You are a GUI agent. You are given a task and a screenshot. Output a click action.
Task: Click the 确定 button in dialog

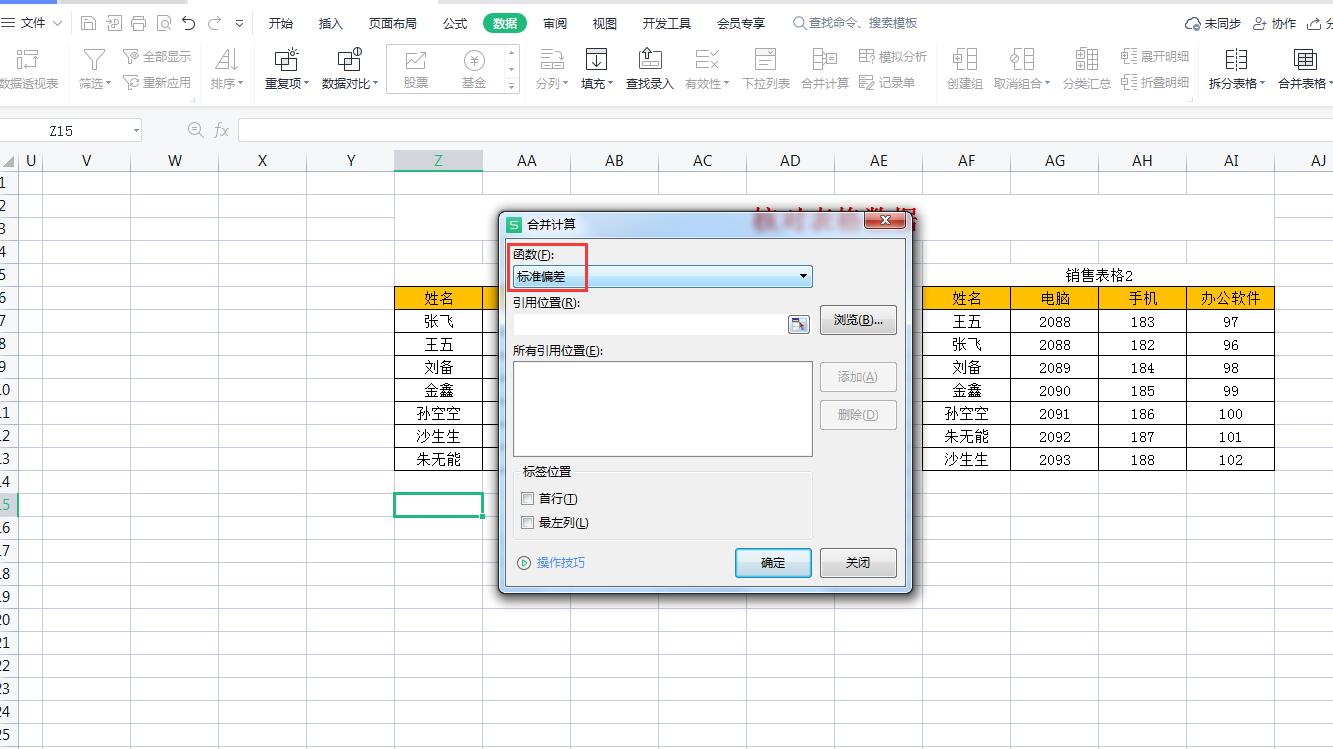click(x=773, y=563)
